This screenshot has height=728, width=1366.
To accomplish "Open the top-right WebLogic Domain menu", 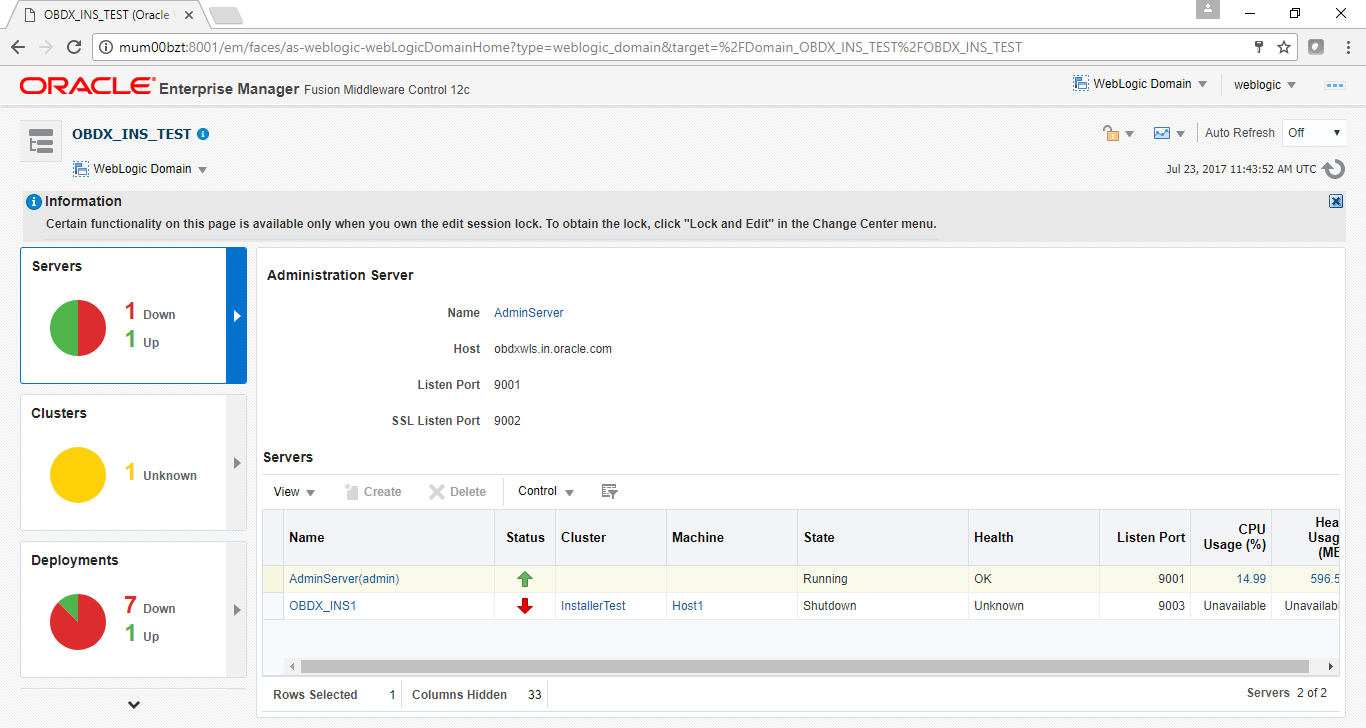I will (1140, 84).
